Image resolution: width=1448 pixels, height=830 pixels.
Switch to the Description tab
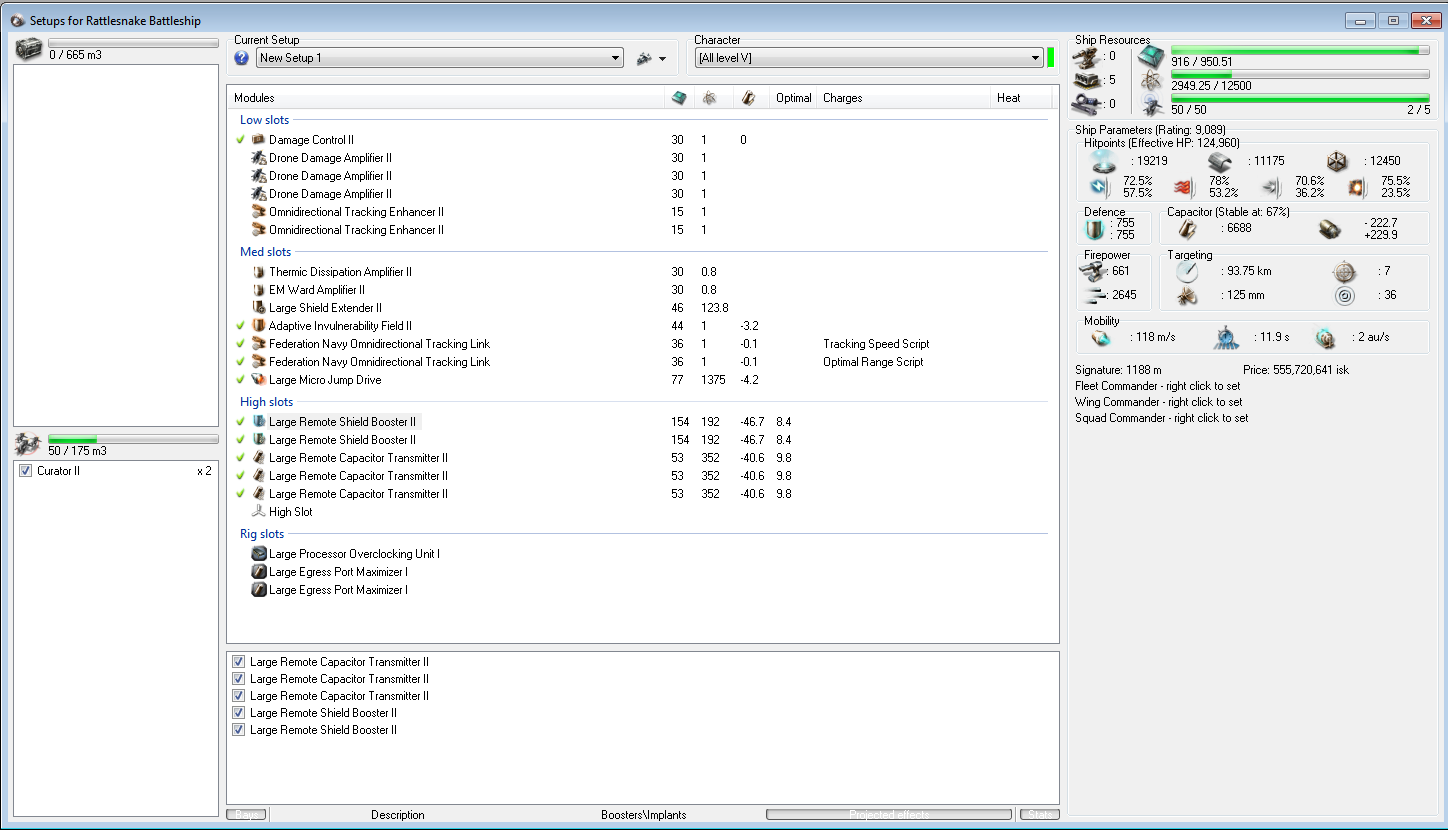[x=397, y=815]
